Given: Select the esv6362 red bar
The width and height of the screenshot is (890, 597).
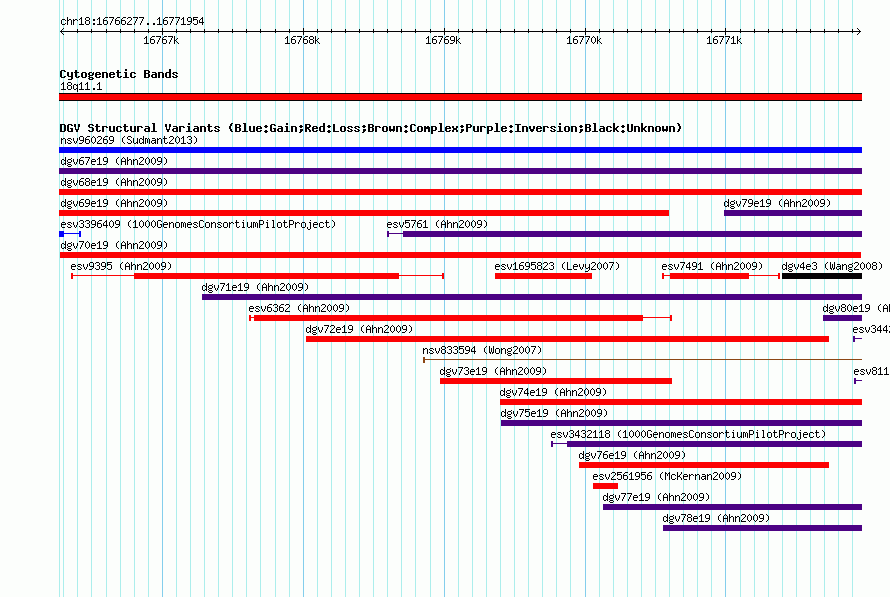Looking at the screenshot, I should click(x=448, y=318).
